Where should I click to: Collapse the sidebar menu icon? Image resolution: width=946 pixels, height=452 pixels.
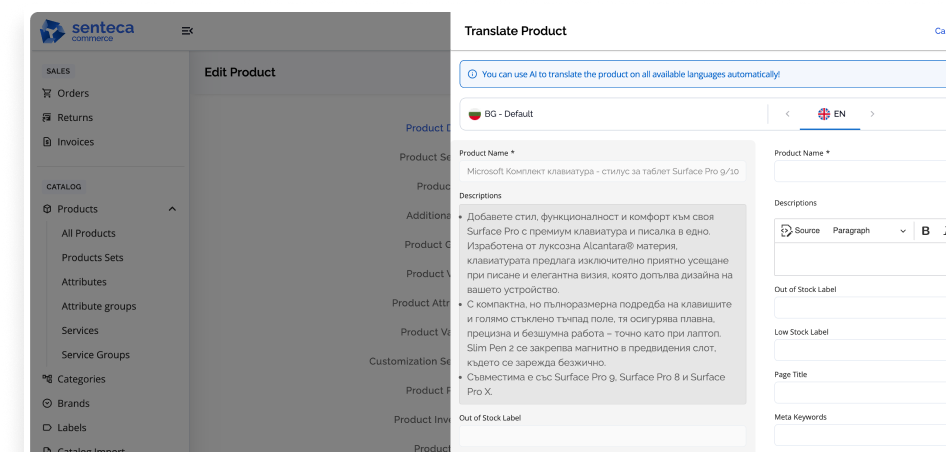click(x=187, y=31)
